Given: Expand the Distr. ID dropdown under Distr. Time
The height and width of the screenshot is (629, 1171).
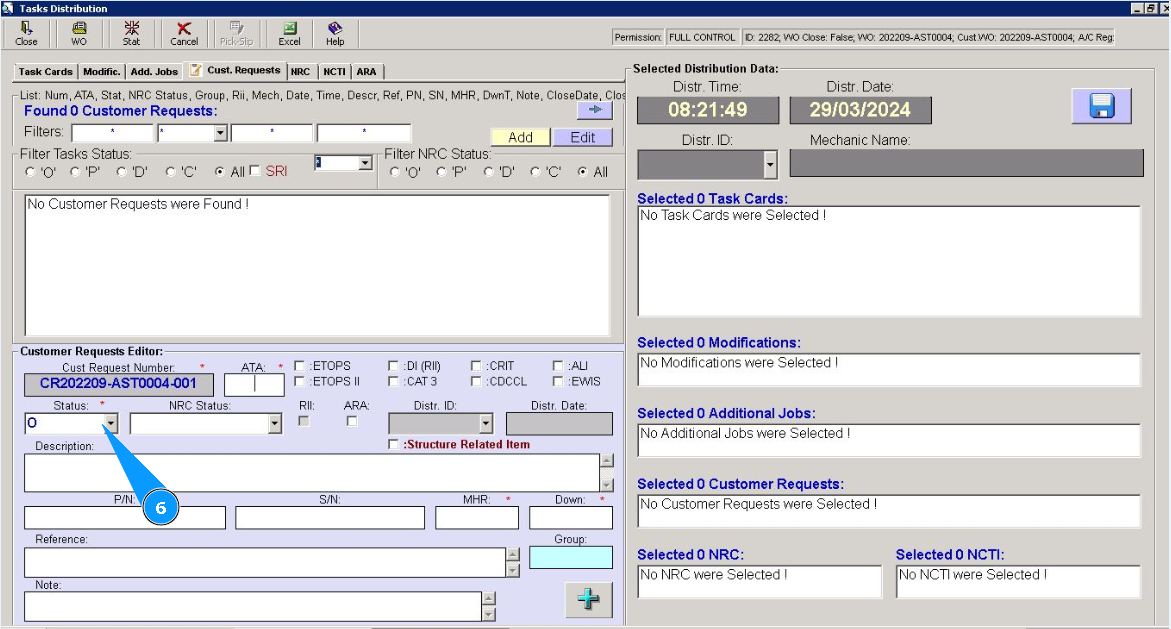Looking at the screenshot, I should tap(770, 164).
